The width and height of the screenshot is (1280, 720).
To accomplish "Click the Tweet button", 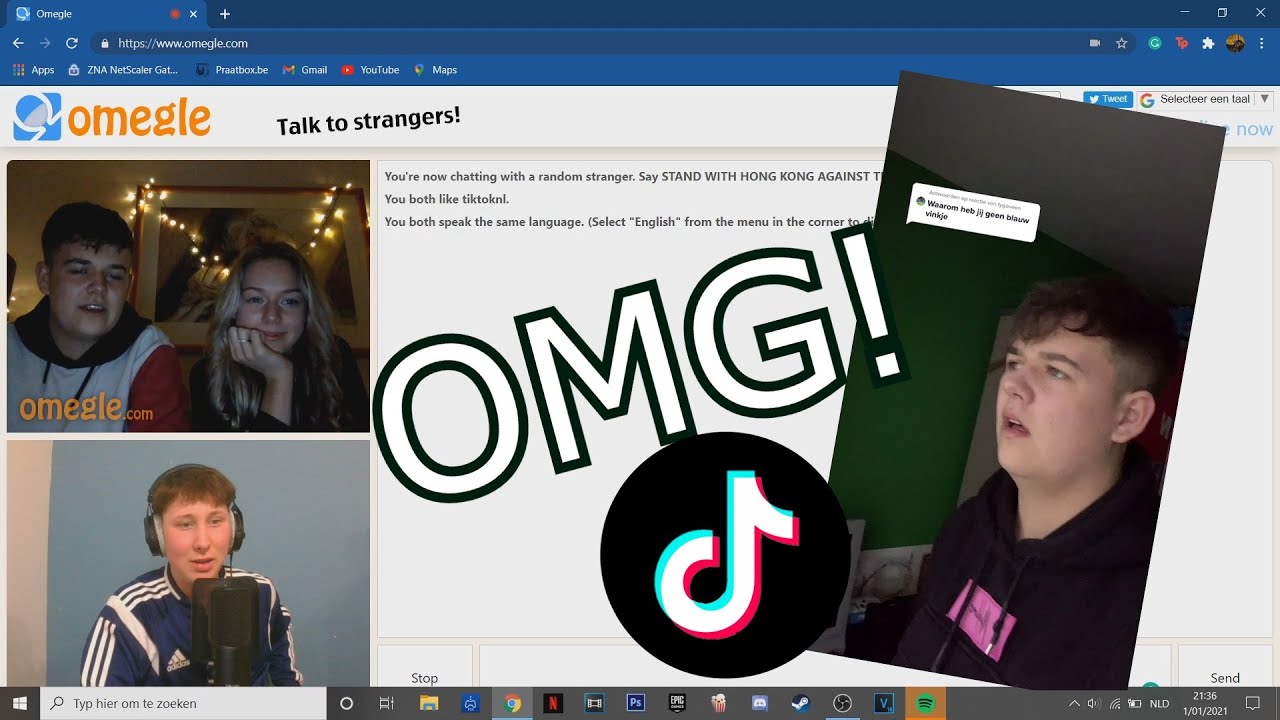I will 1108,99.
